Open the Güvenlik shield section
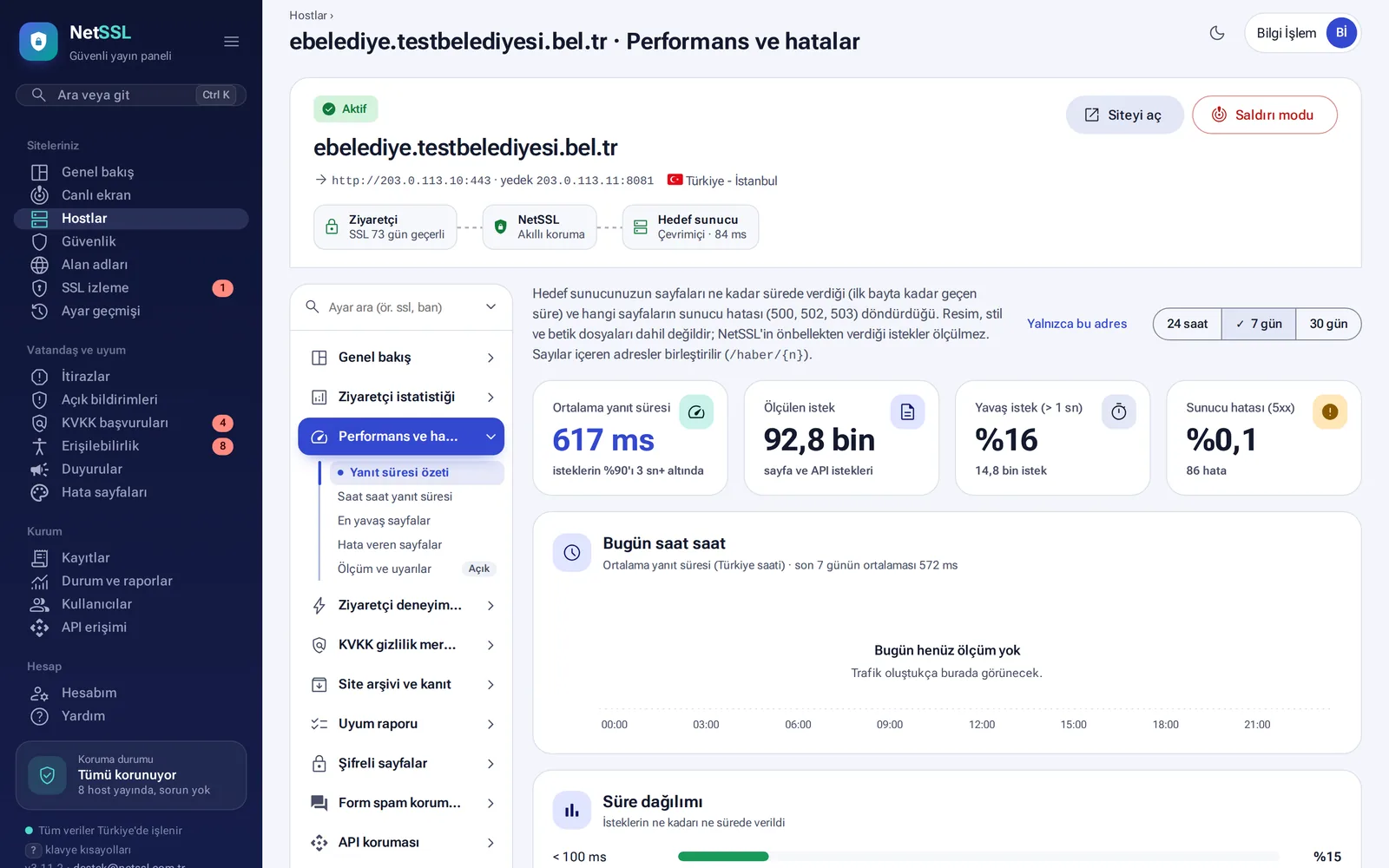This screenshot has width=1389, height=868. tap(131, 241)
